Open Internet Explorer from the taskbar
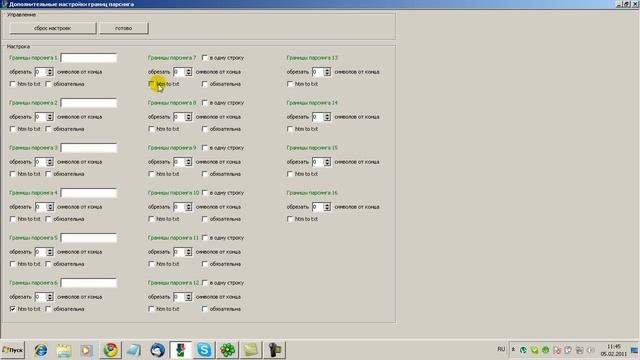The image size is (640, 360). click(40, 350)
